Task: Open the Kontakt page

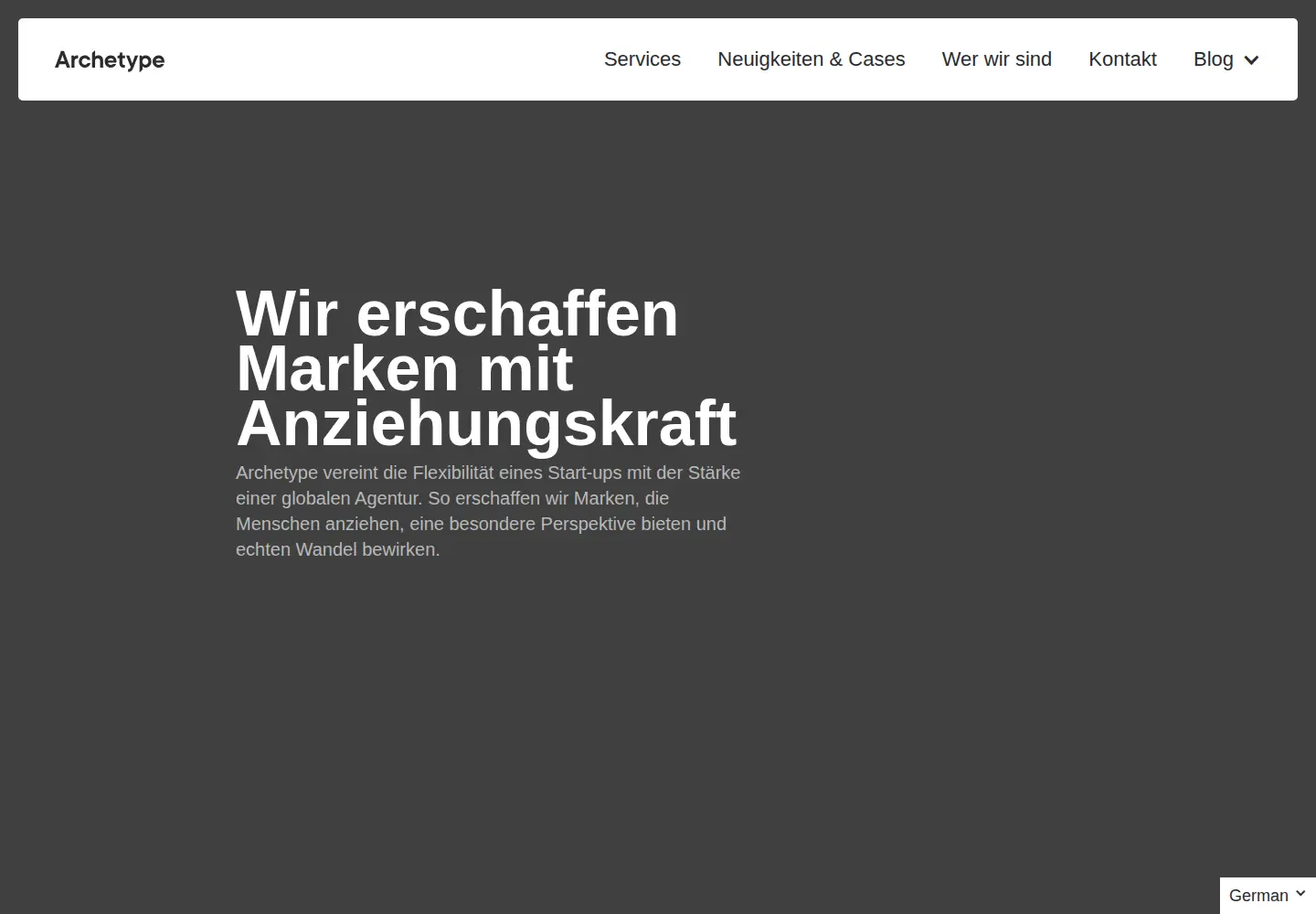Action: click(1122, 59)
